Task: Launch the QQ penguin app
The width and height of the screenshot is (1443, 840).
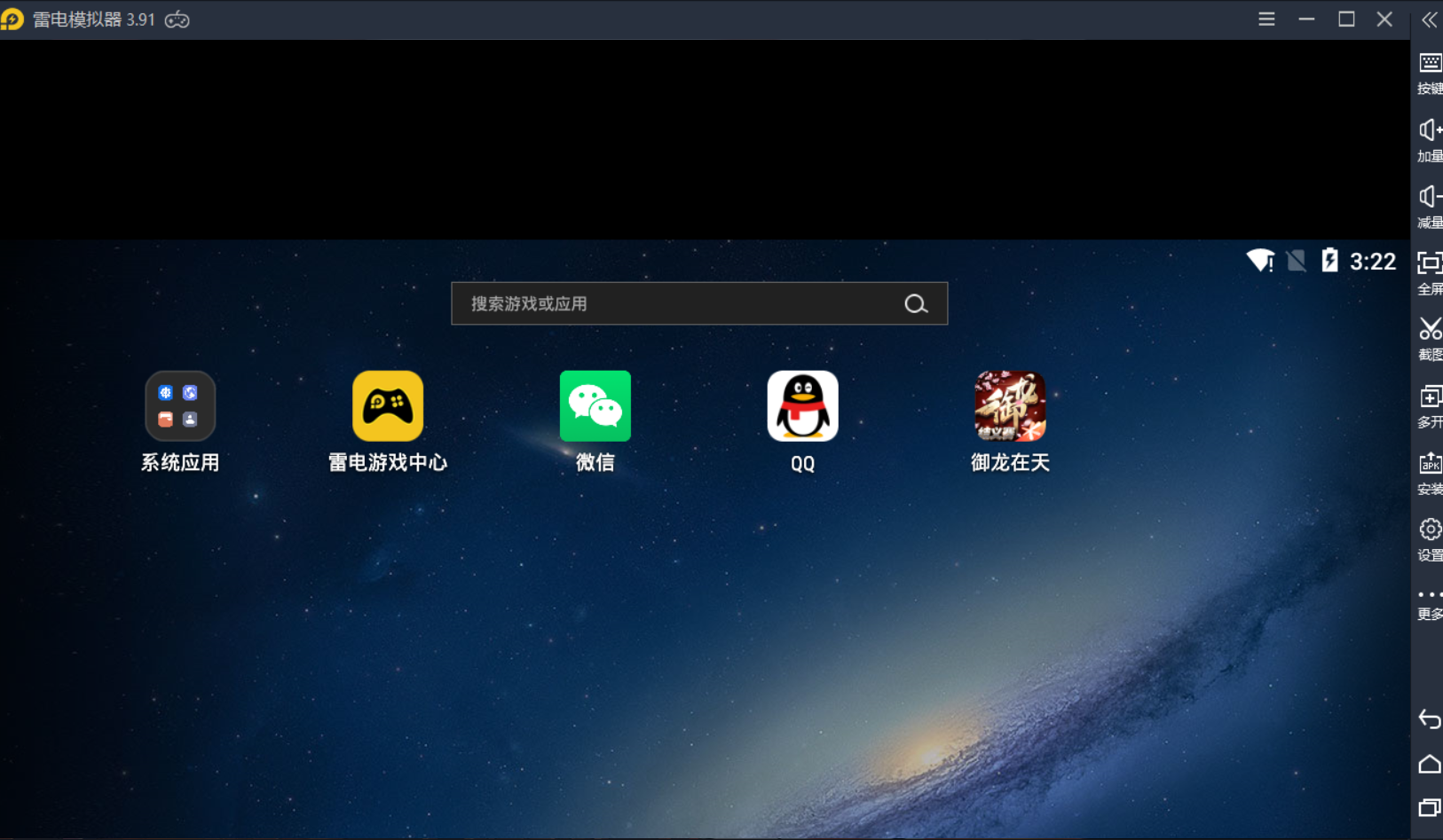Action: (802, 406)
